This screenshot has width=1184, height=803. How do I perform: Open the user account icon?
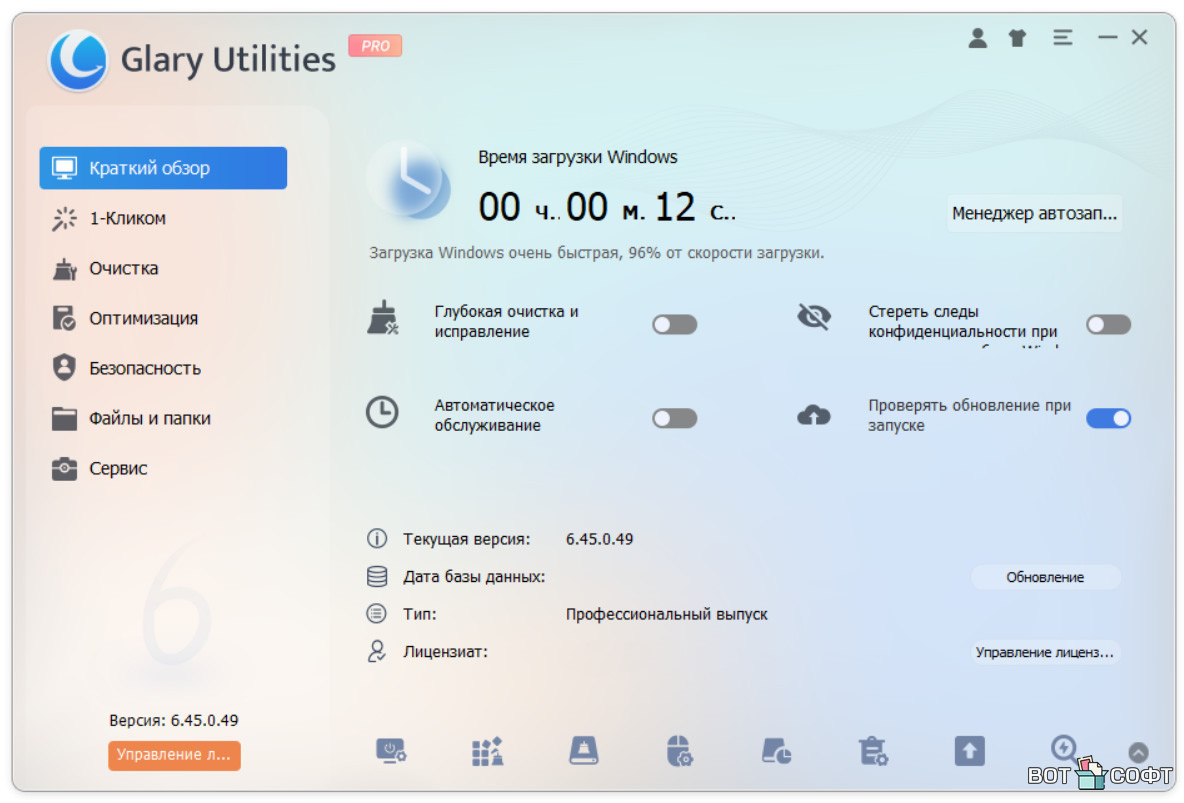[x=977, y=38]
